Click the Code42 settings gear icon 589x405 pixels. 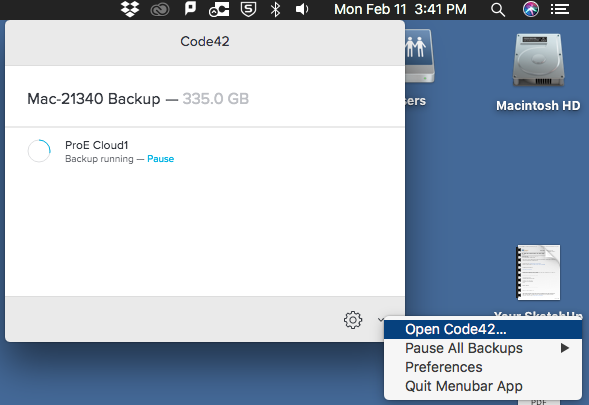pos(353,320)
